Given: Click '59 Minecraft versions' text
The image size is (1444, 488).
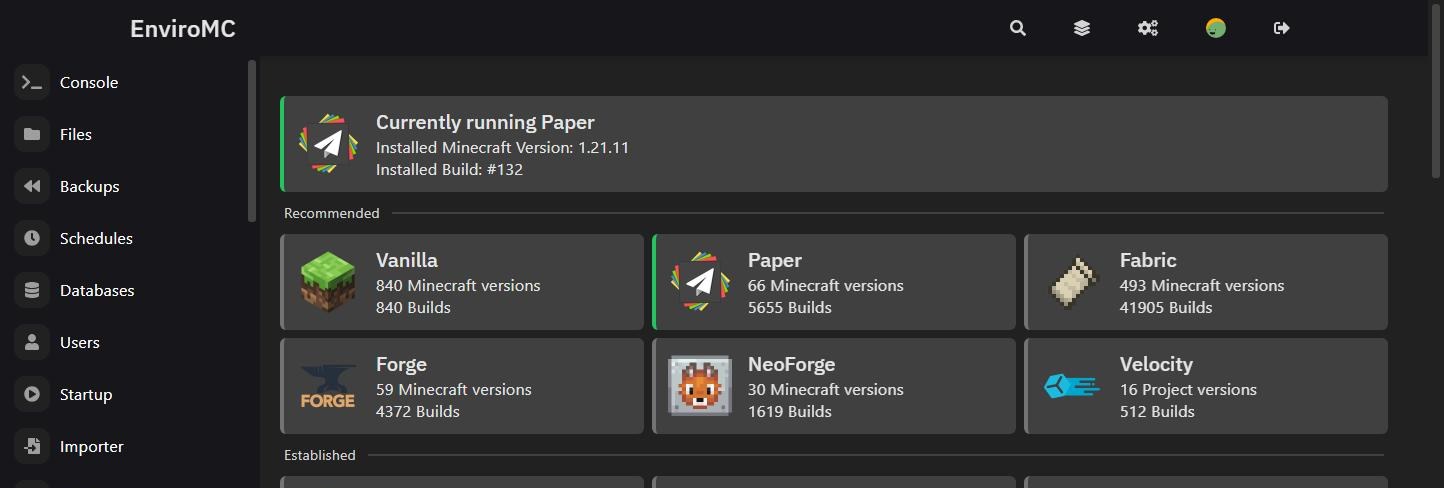Looking at the screenshot, I should 454,389.
